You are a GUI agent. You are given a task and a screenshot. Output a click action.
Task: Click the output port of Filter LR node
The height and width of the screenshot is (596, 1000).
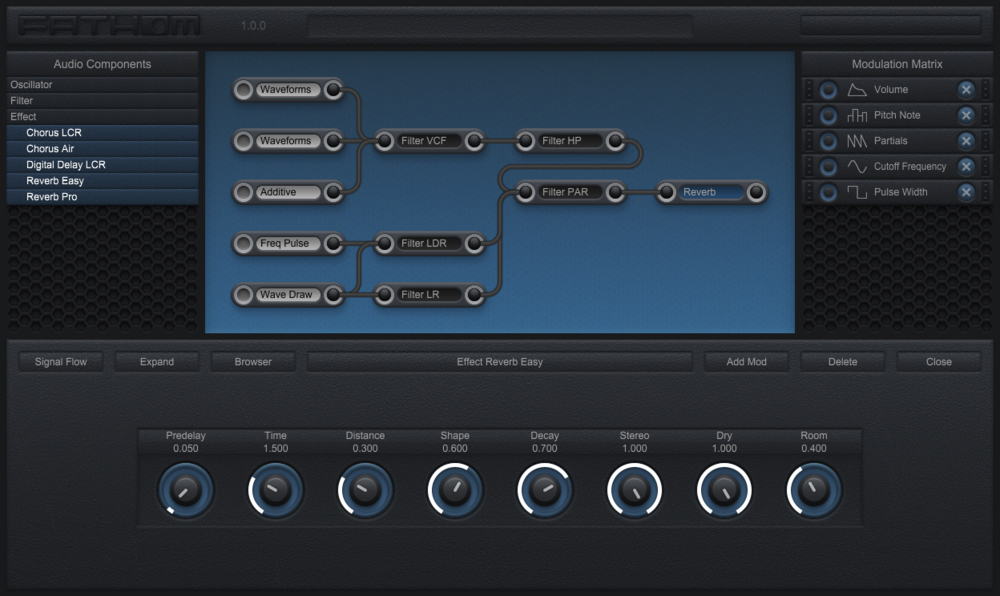pyautogui.click(x=474, y=294)
